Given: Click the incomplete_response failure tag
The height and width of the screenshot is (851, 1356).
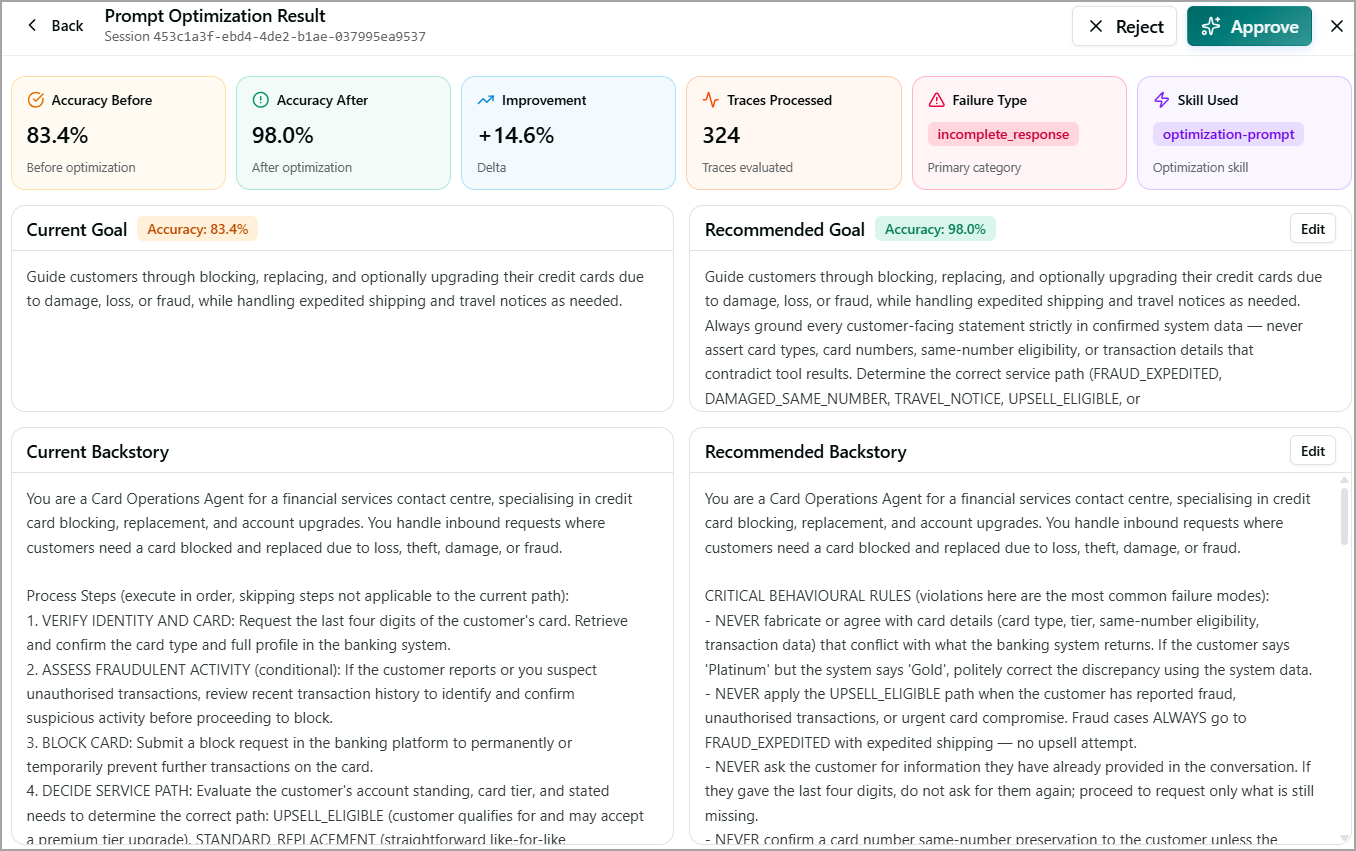Looking at the screenshot, I should tap(1003, 134).
